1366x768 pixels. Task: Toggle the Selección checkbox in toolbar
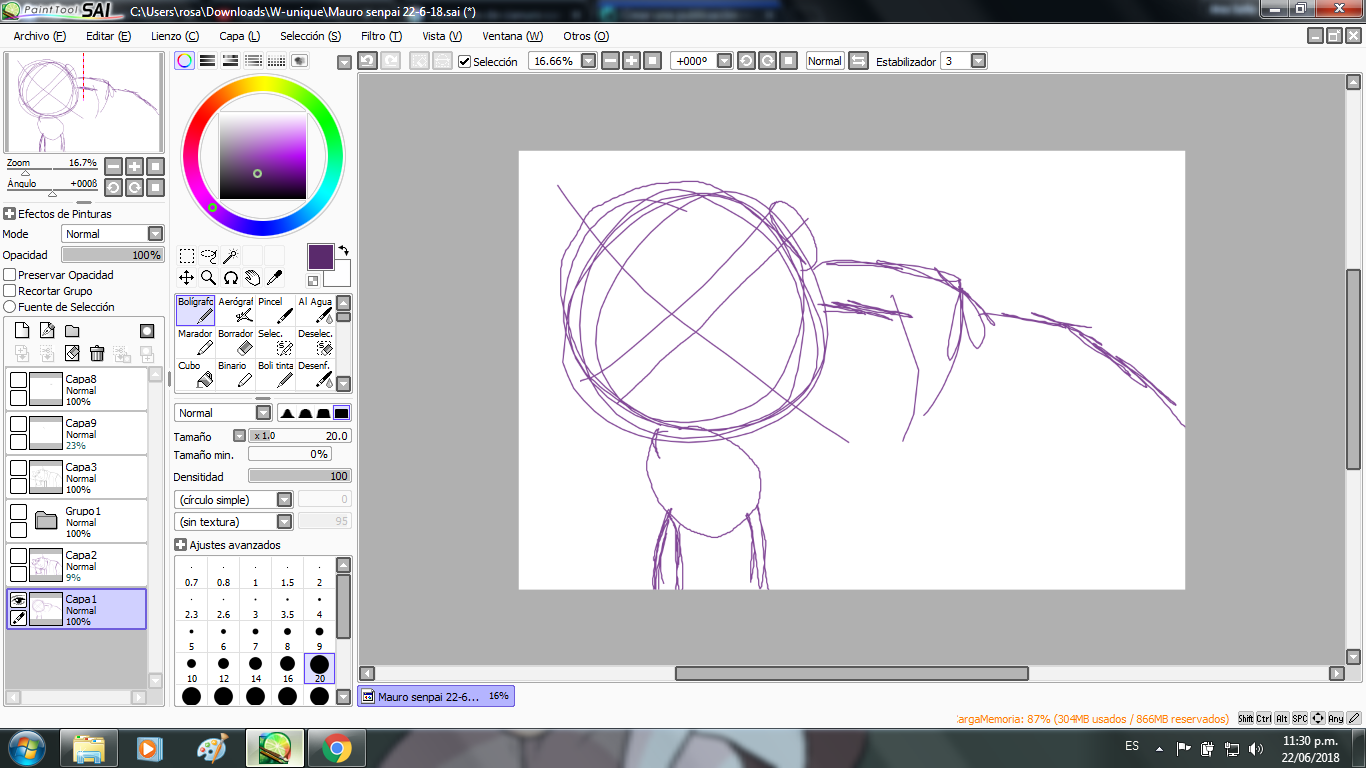click(x=464, y=61)
